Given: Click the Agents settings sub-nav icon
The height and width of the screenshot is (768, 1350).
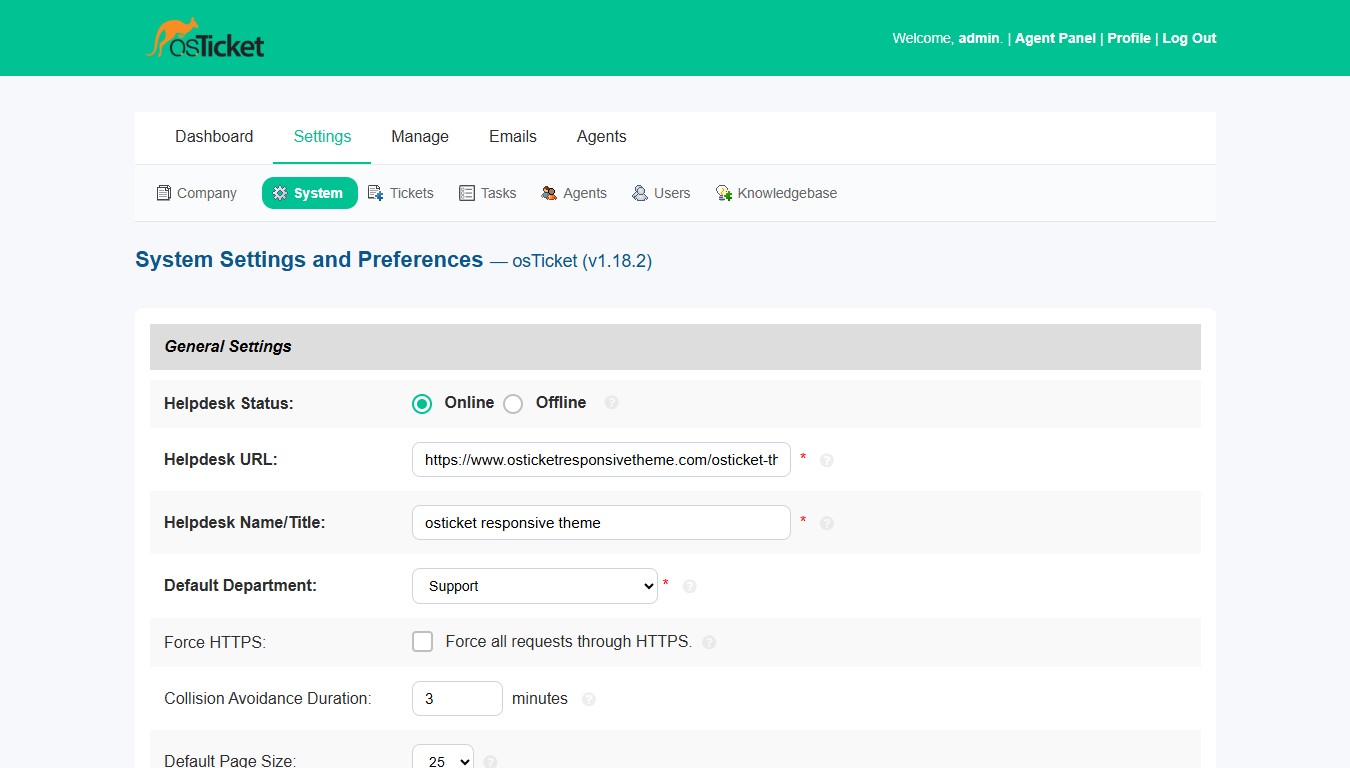Looking at the screenshot, I should coord(549,193).
